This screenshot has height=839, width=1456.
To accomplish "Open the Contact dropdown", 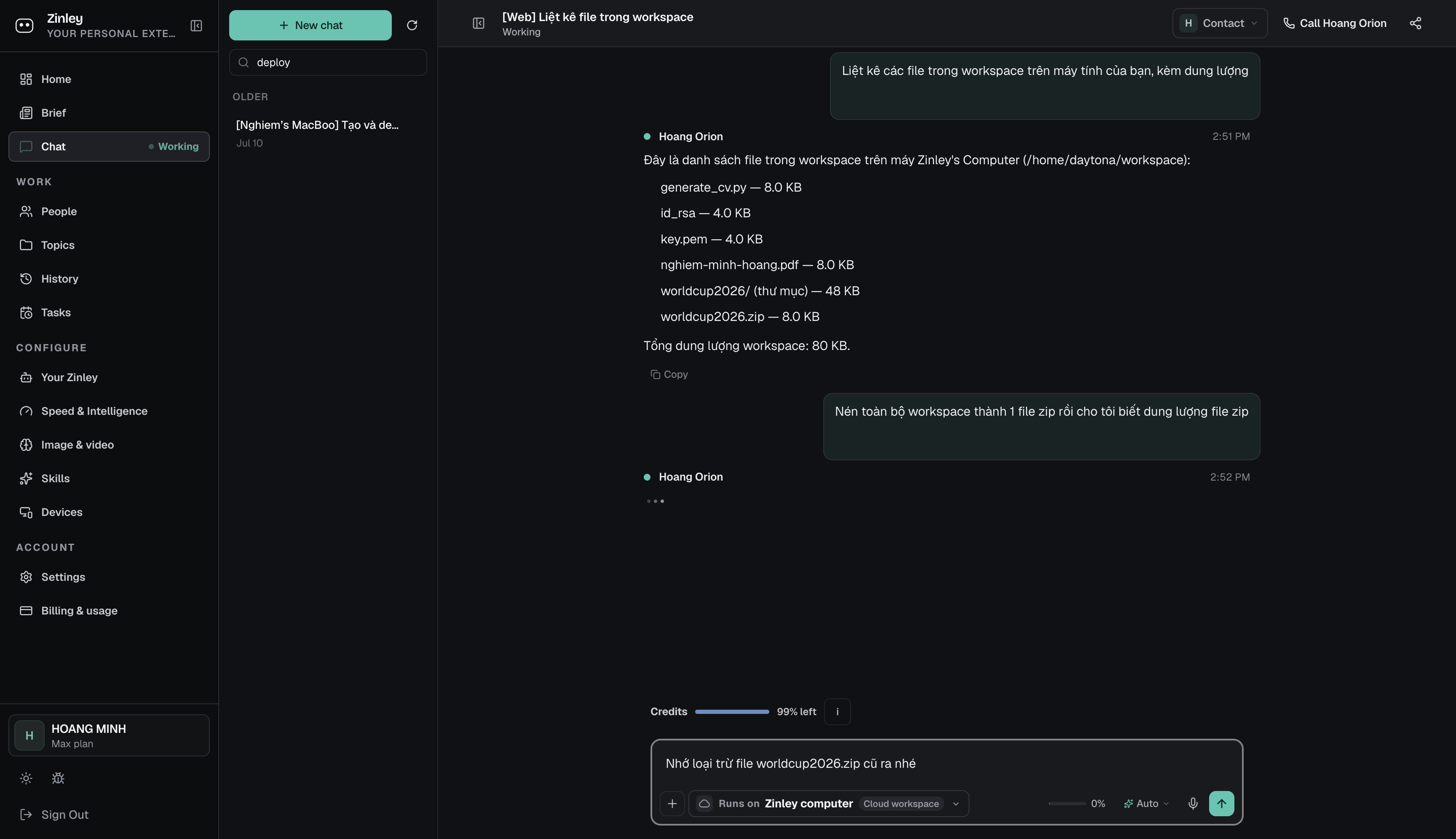I will pos(1220,23).
